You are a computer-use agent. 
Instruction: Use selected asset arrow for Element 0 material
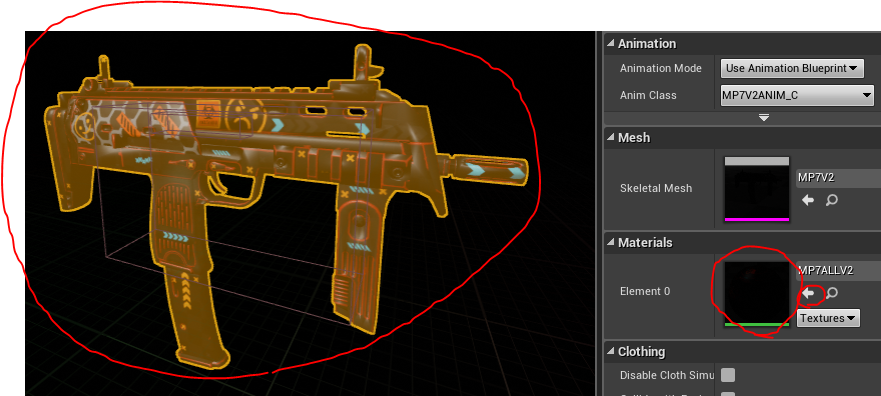[808, 293]
